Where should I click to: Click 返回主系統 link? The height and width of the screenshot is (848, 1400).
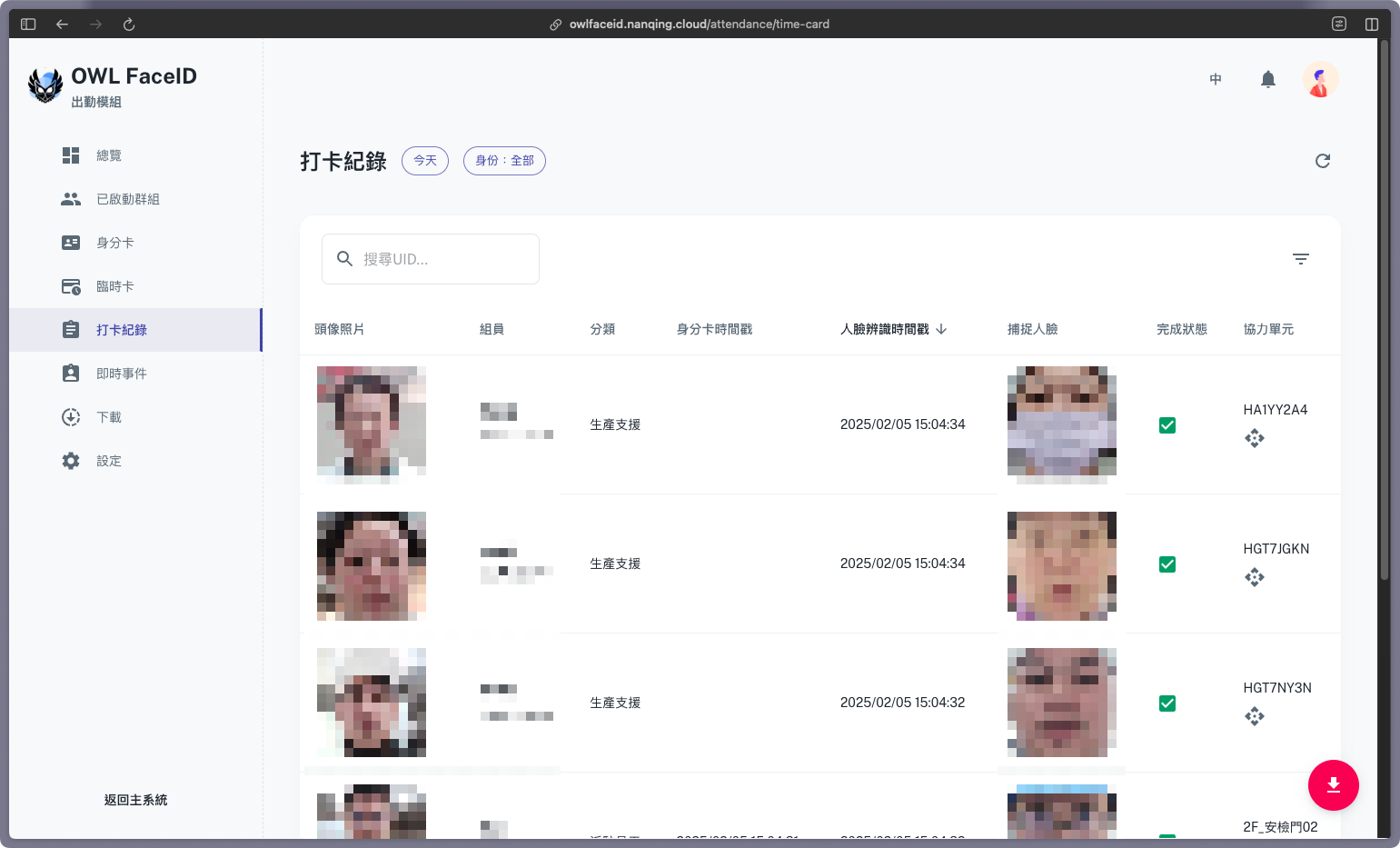(x=135, y=800)
